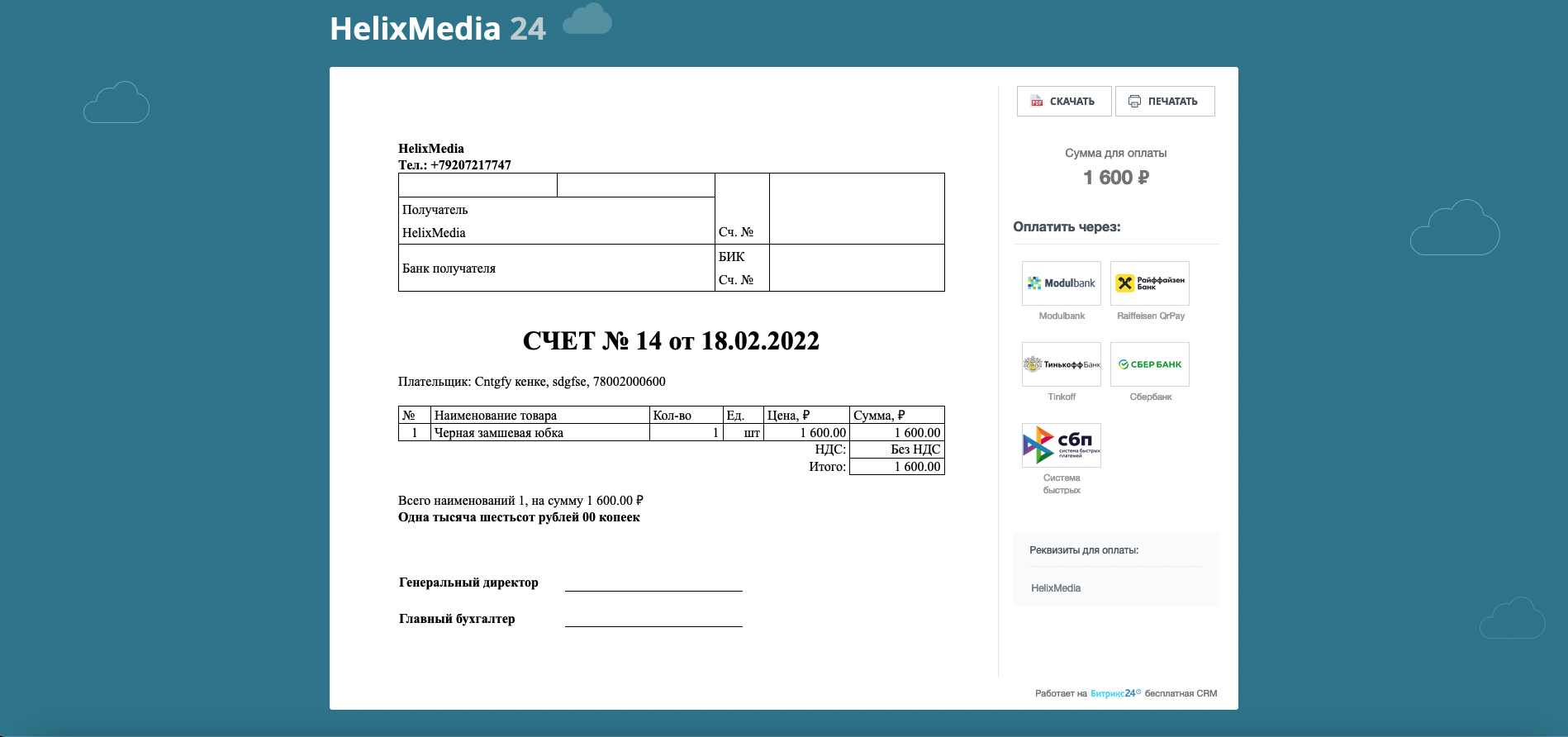Click the "1 600 ₽" amount to pay
This screenshot has width=1568, height=737.
(x=1116, y=178)
